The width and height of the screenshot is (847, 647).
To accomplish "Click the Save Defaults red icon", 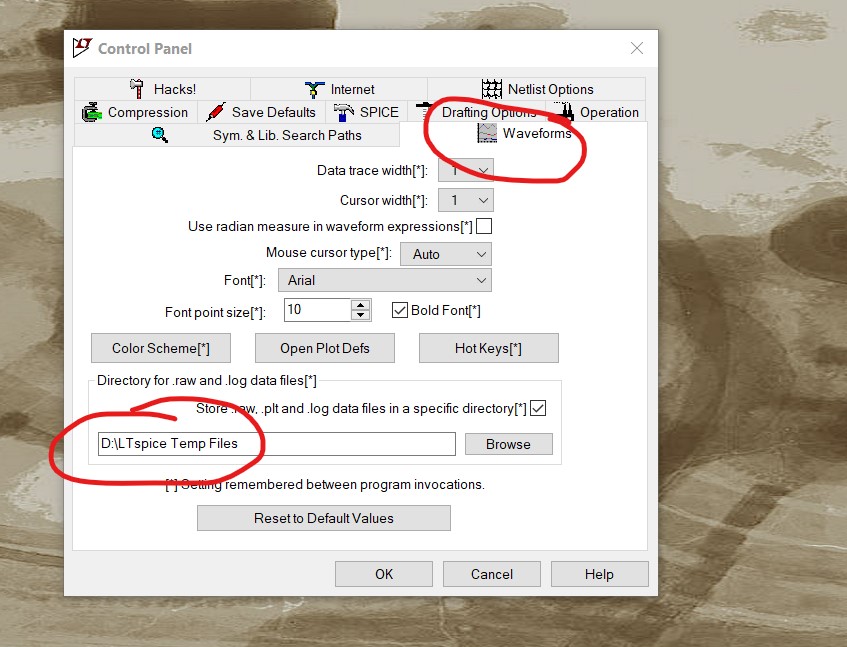I will [216, 112].
